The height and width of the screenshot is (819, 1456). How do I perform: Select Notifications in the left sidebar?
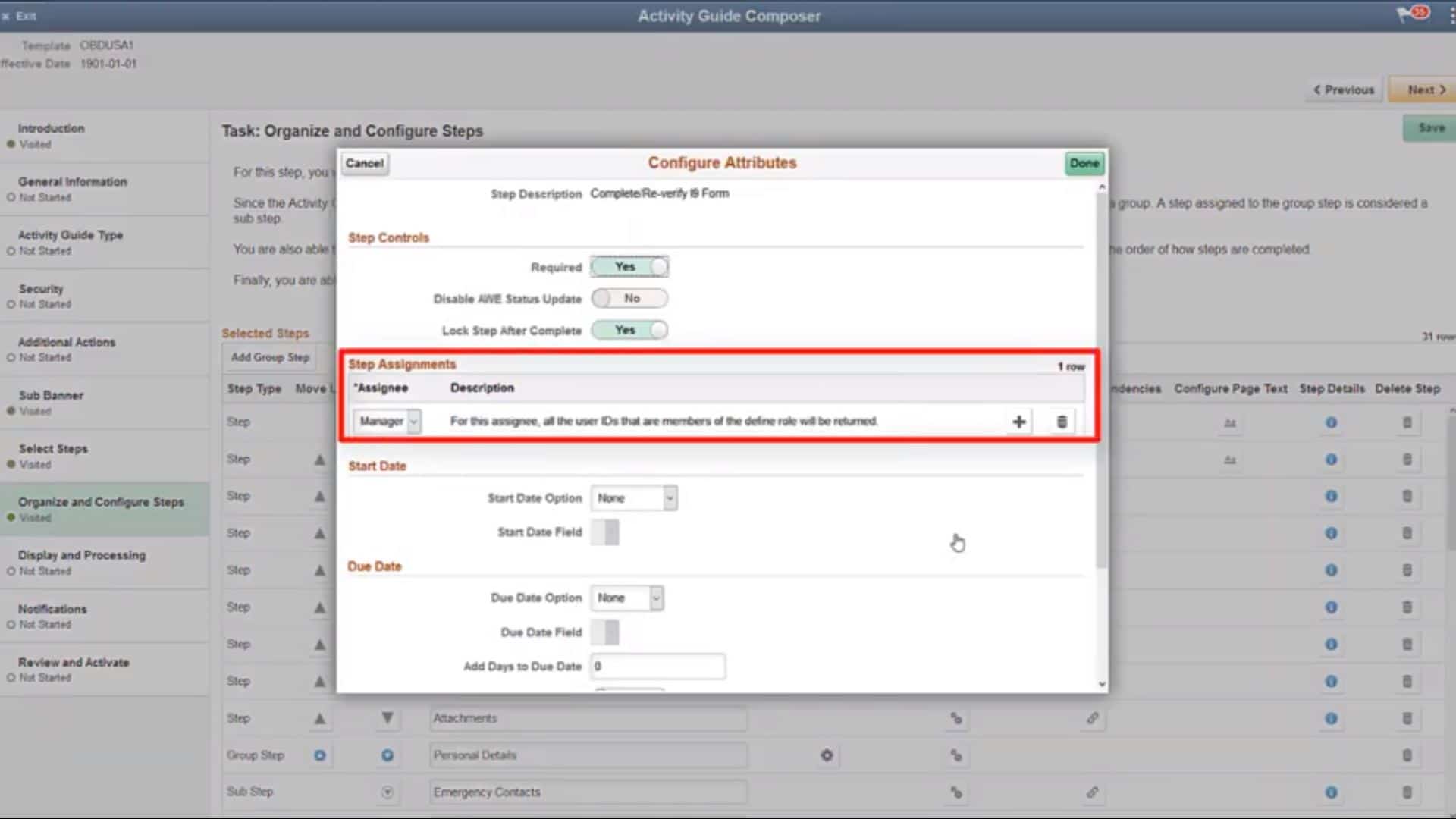[x=52, y=609]
